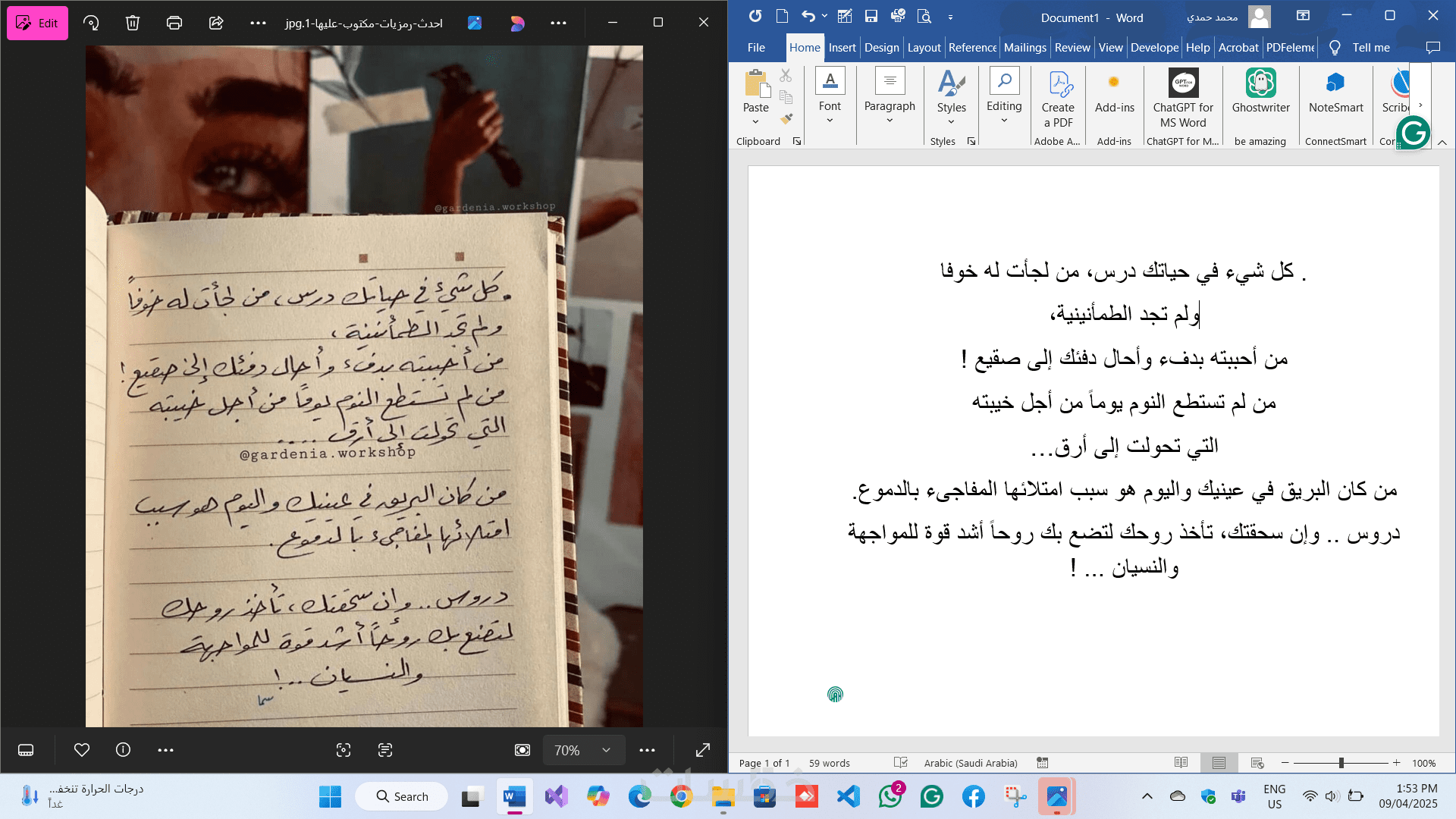
Task: Click the Word zoom slider handle
Action: click(x=1341, y=763)
